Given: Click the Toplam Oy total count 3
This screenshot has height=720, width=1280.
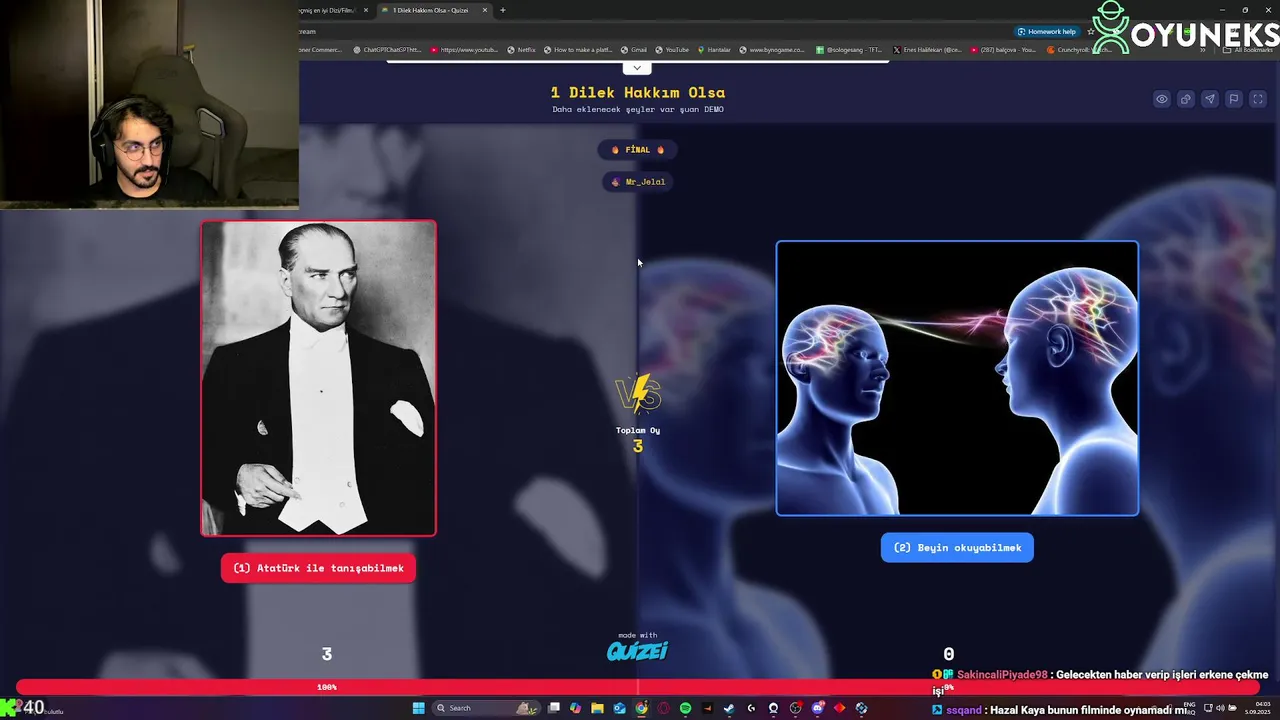Looking at the screenshot, I should point(638,447).
